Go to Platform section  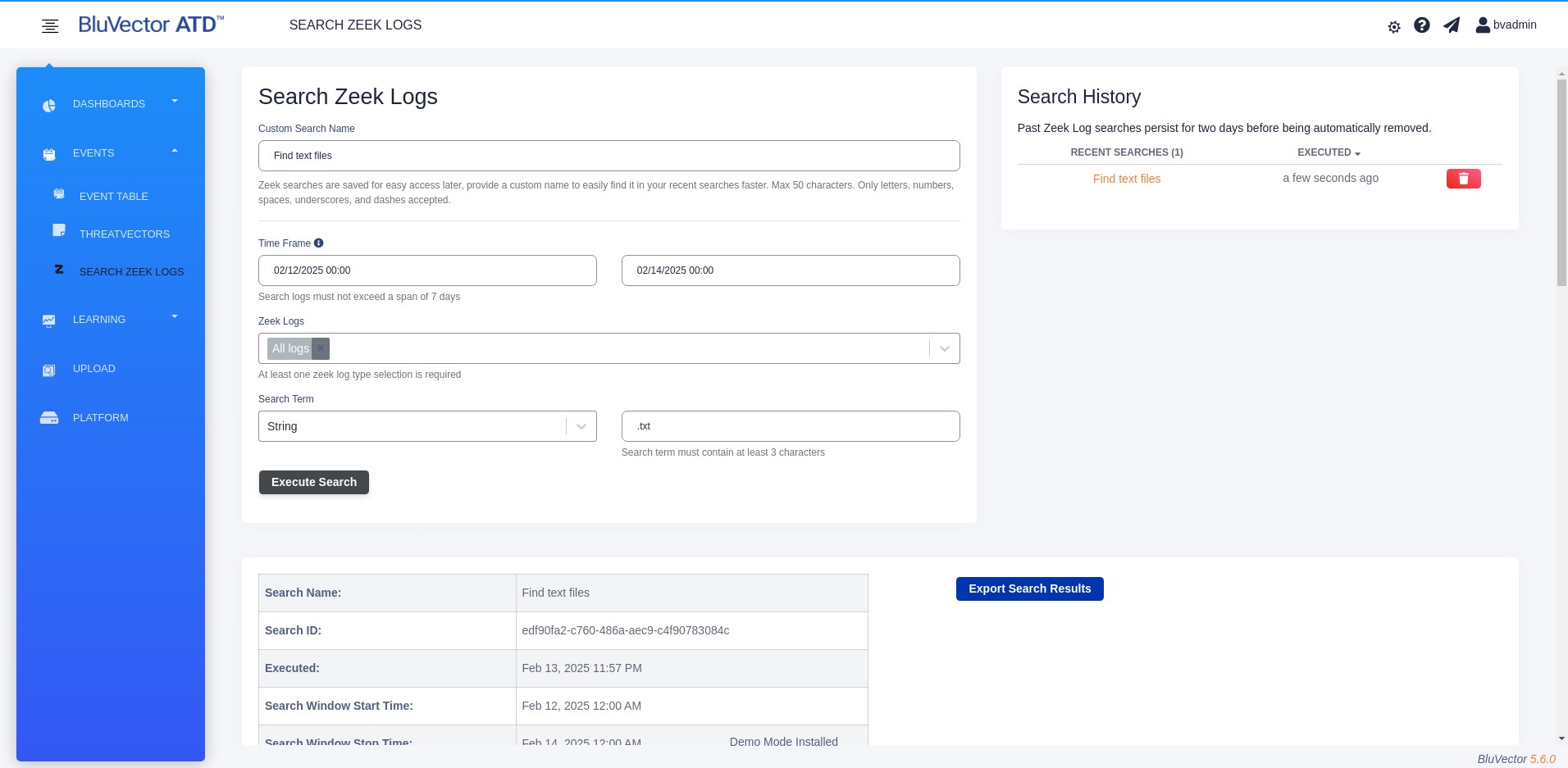(101, 418)
